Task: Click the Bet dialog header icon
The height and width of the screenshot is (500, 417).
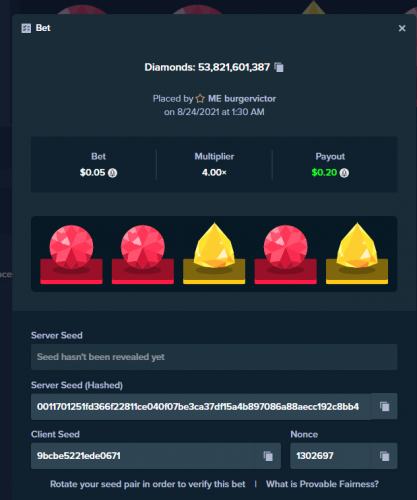Action: pyautogui.click(x=26, y=28)
